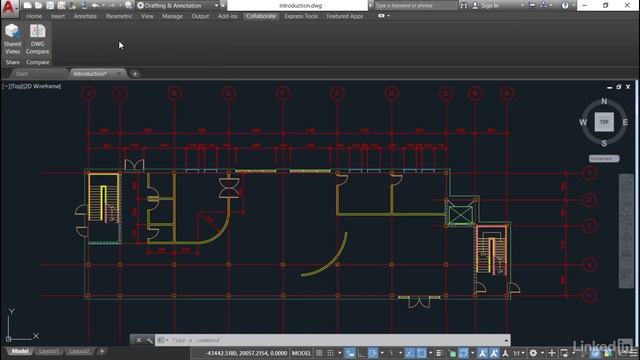
Task: Click MODEL space button in status bar
Action: pos(302,353)
